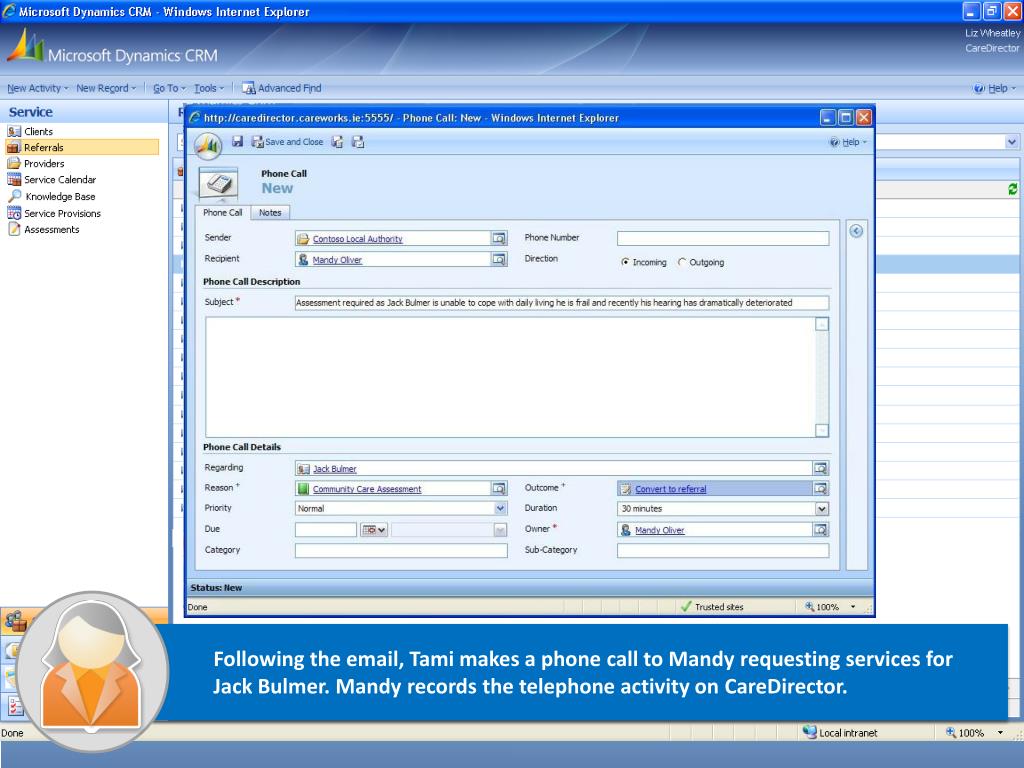Click the refresh icon in background grid
This screenshot has height=768, width=1024.
pyautogui.click(x=1012, y=189)
